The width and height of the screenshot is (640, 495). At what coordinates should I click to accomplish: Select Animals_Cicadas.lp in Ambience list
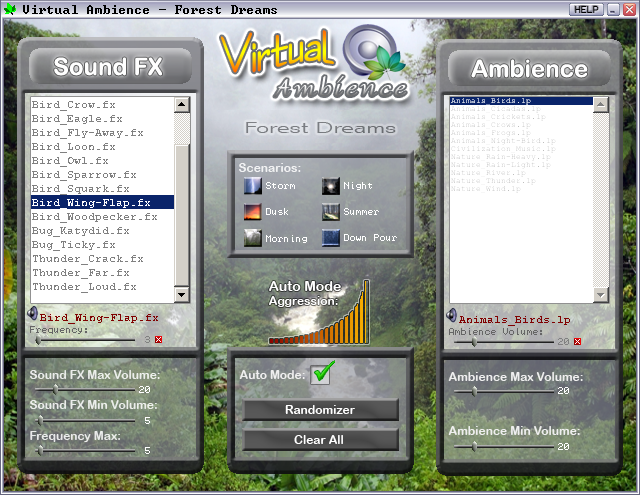tap(521, 109)
